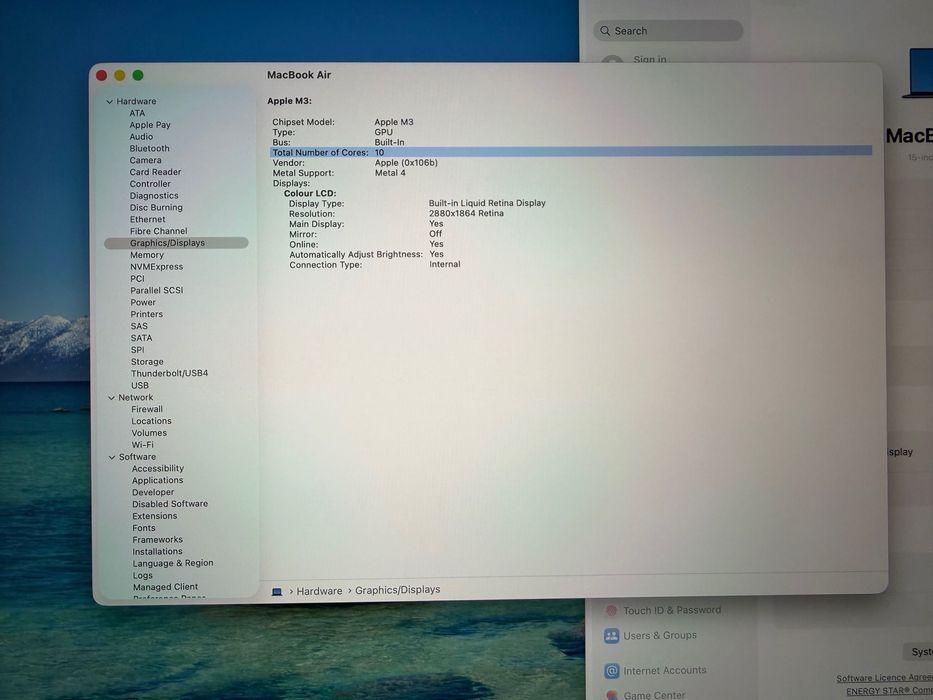
Task: Select Controller in the sidebar
Action: [x=150, y=184]
